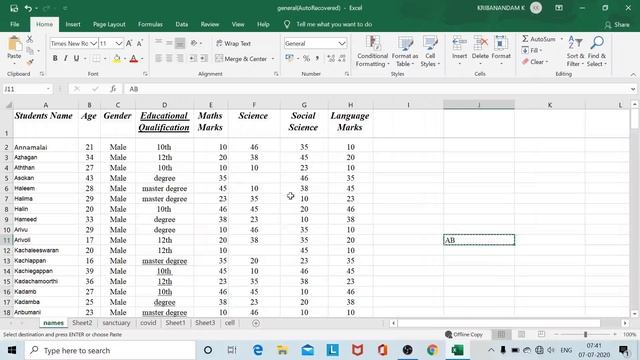Open Microsoft Edge from the taskbar
The image size is (640, 360).
pos(258,350)
